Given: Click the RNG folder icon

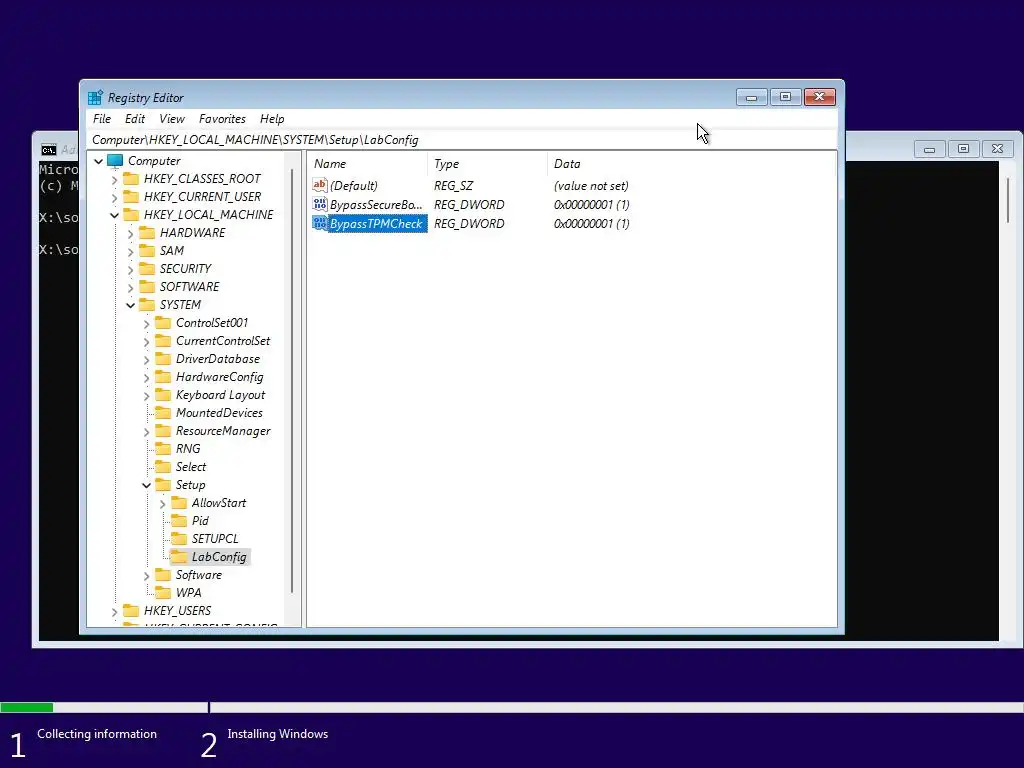Looking at the screenshot, I should [163, 449].
